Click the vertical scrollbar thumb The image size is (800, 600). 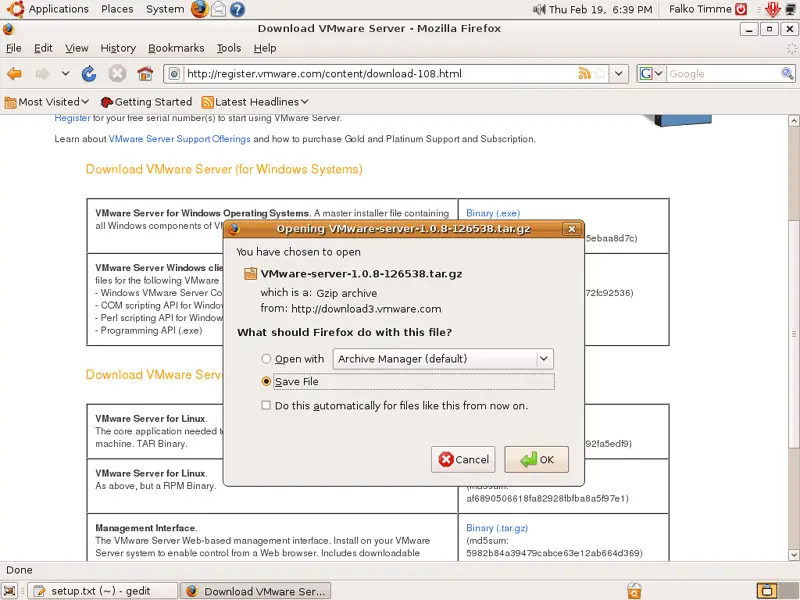pos(793,334)
